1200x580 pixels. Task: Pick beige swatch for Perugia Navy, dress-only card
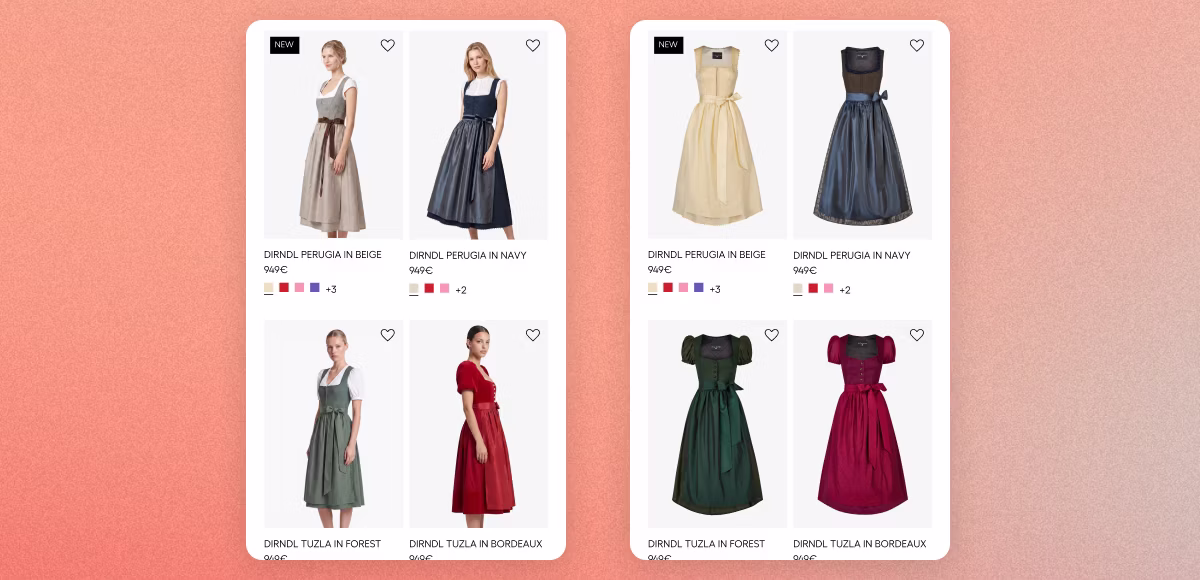pos(798,289)
